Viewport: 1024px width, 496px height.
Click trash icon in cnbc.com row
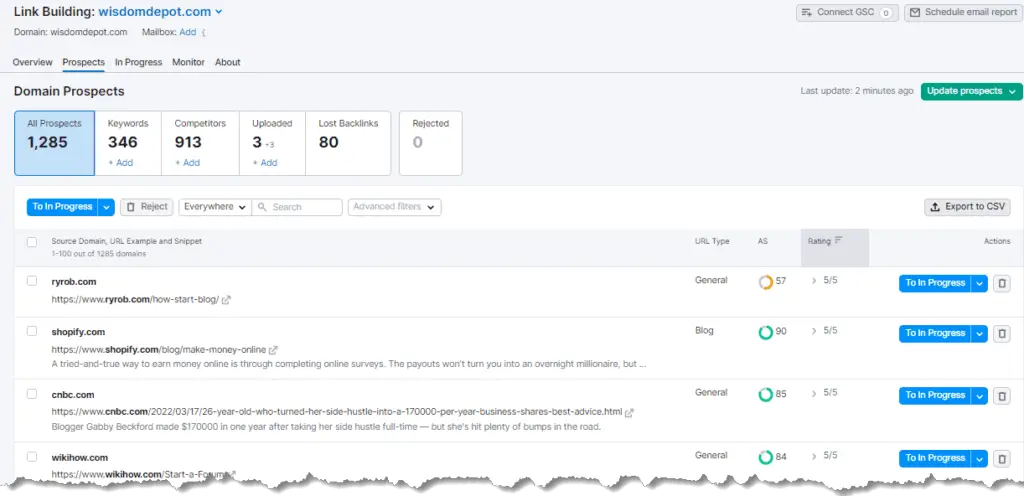1002,395
